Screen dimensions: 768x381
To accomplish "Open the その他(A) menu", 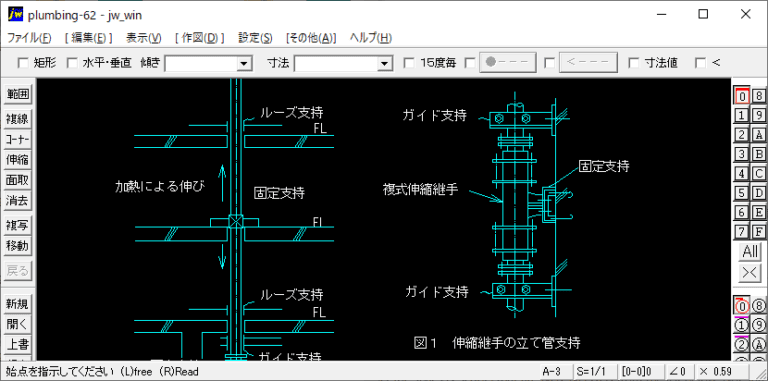I will 311,38.
